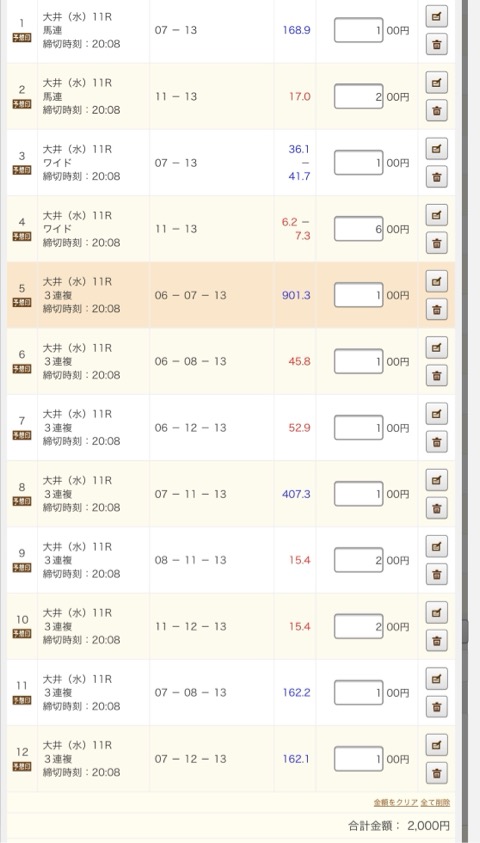Click 金額をクリア link
This screenshot has height=843, width=480.
(x=396, y=803)
